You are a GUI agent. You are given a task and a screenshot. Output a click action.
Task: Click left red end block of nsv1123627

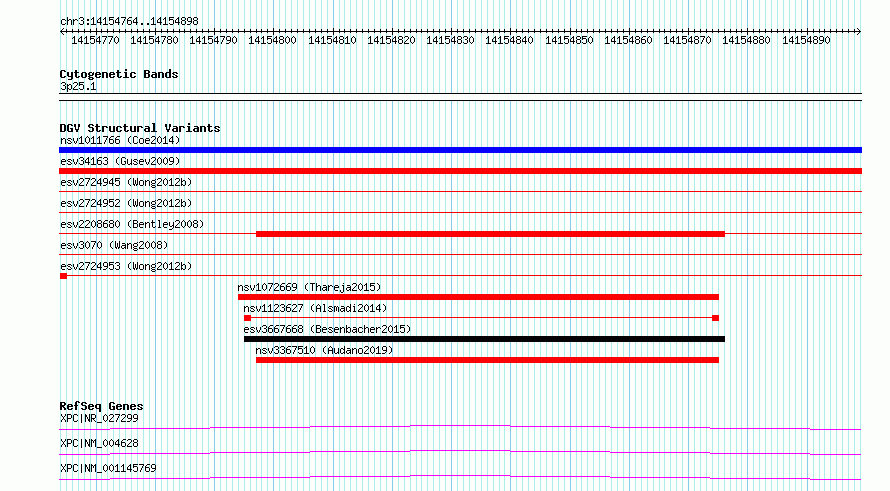tap(247, 318)
